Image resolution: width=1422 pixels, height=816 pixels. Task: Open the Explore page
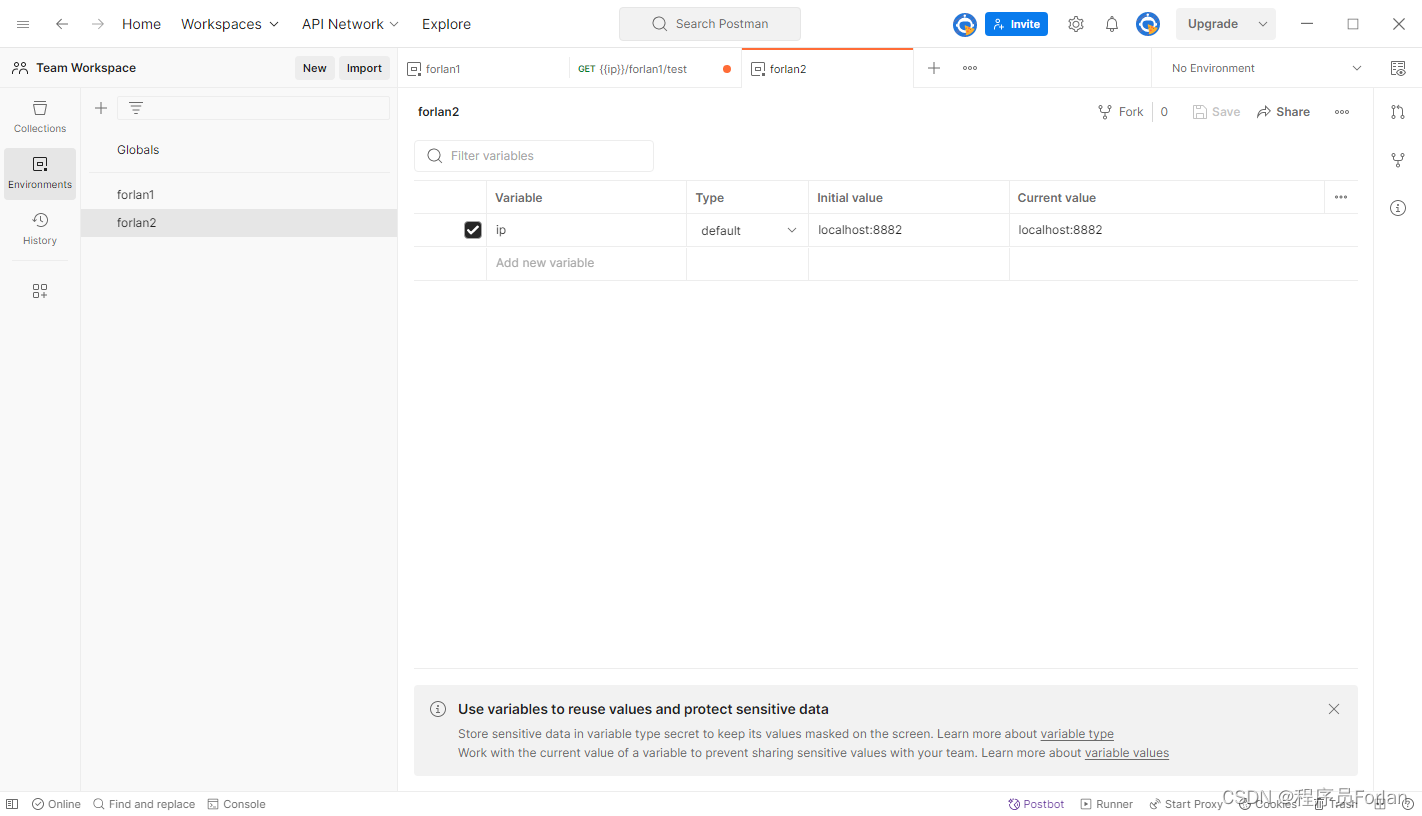pyautogui.click(x=446, y=24)
